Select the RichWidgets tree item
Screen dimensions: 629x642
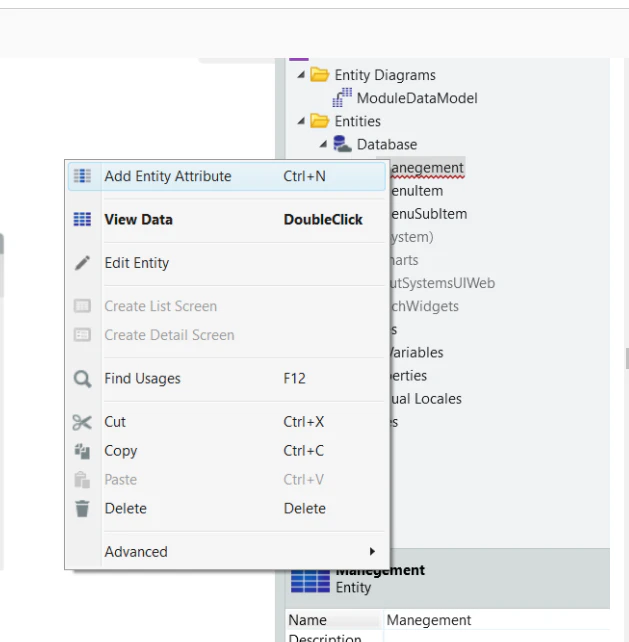click(424, 306)
